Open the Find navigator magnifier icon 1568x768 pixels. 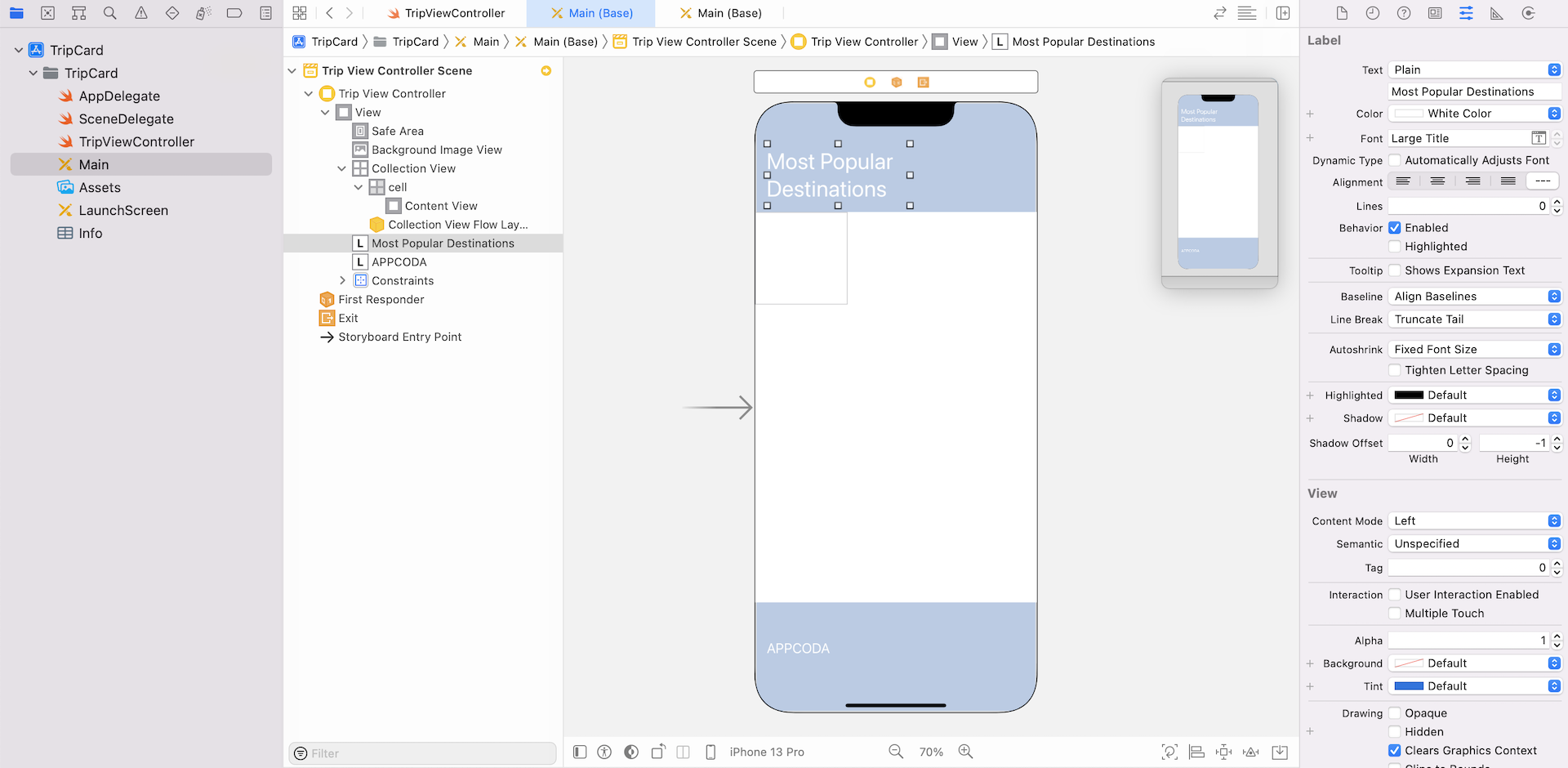click(x=109, y=13)
